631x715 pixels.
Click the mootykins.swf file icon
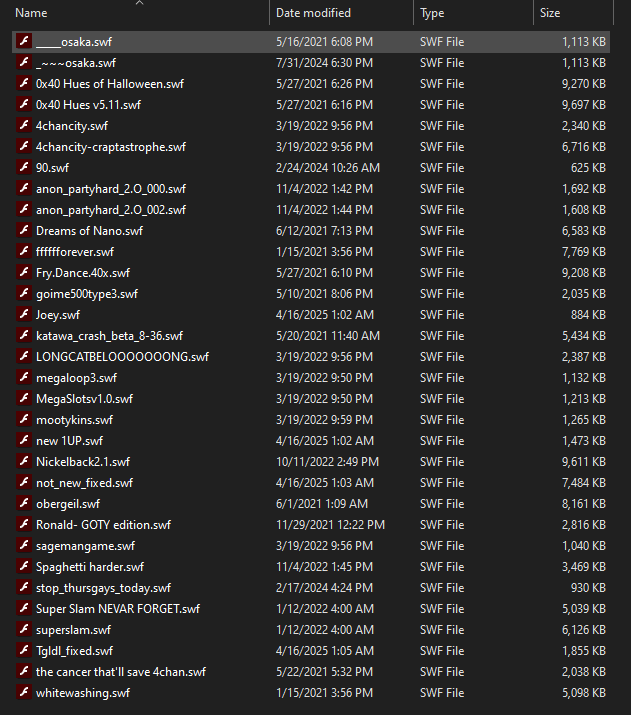[x=24, y=419]
